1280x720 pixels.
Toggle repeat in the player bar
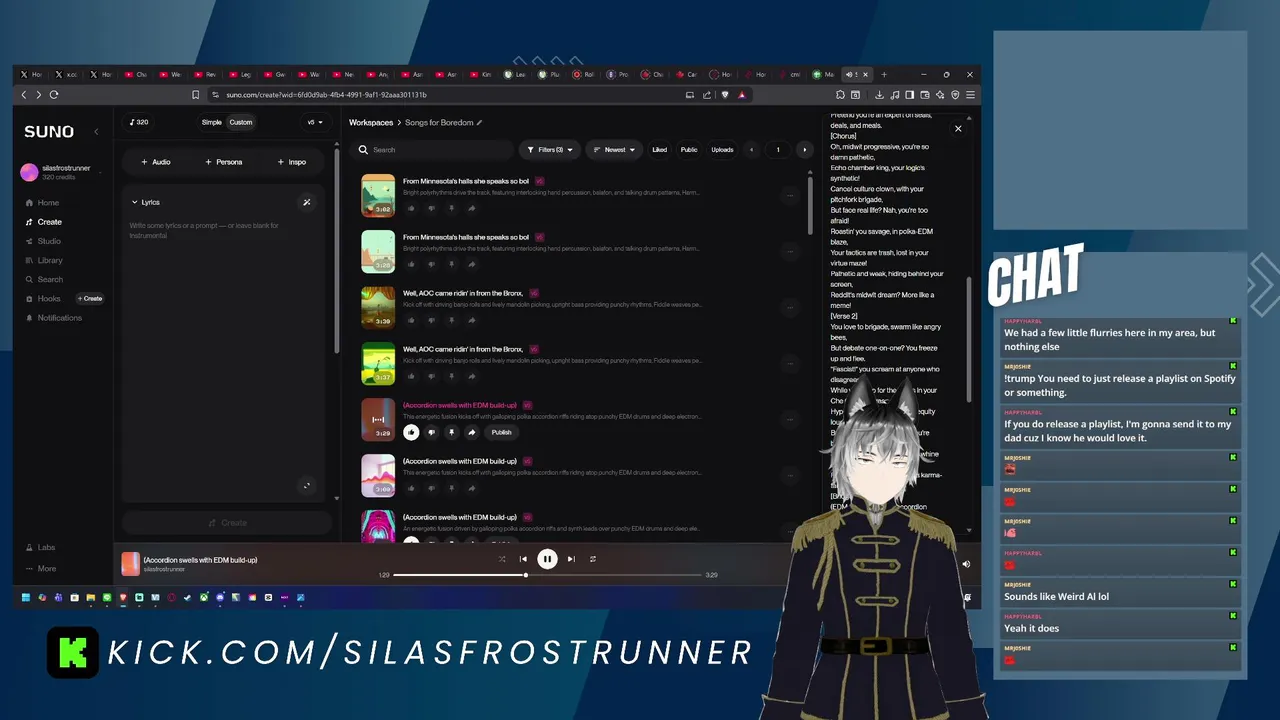[592, 559]
